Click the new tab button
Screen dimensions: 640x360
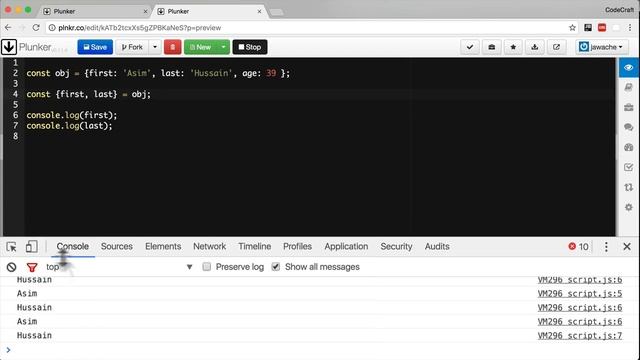[277, 12]
